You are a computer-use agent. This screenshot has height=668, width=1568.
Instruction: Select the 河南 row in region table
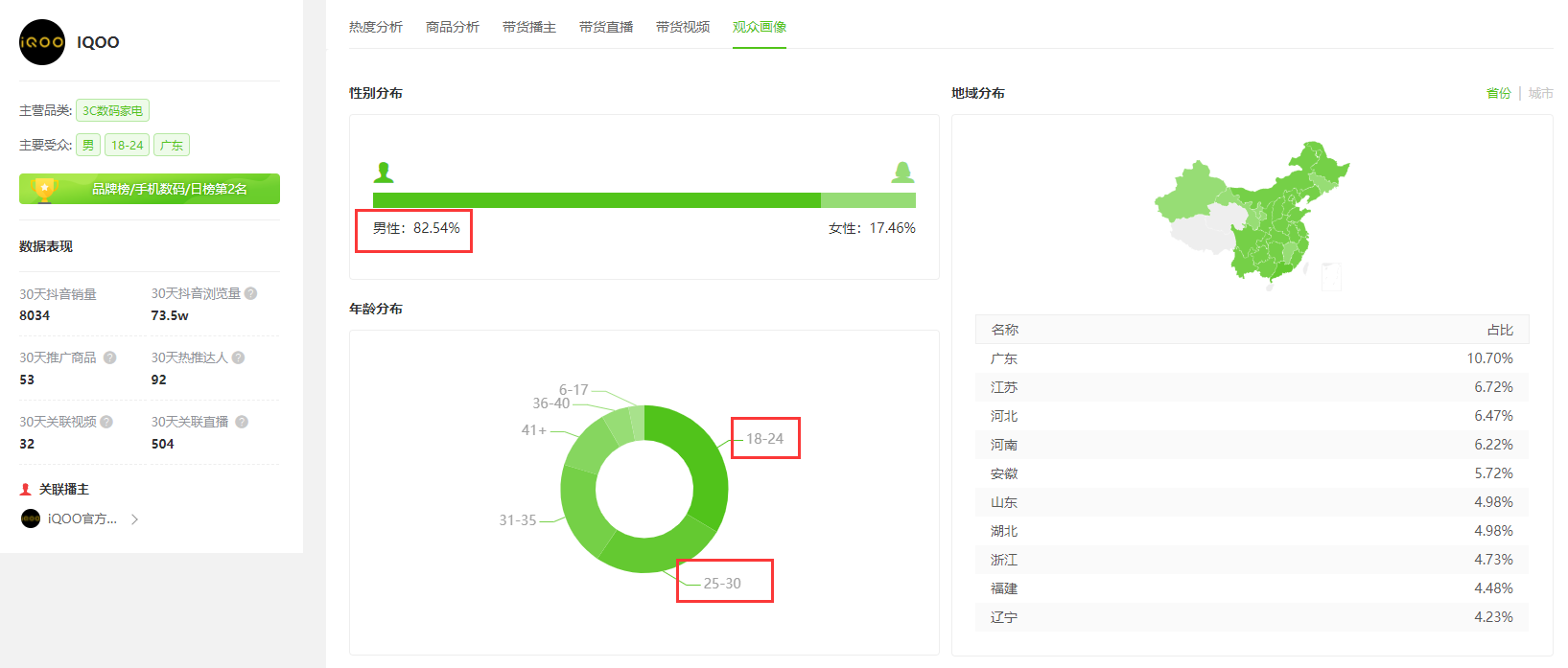1252,445
